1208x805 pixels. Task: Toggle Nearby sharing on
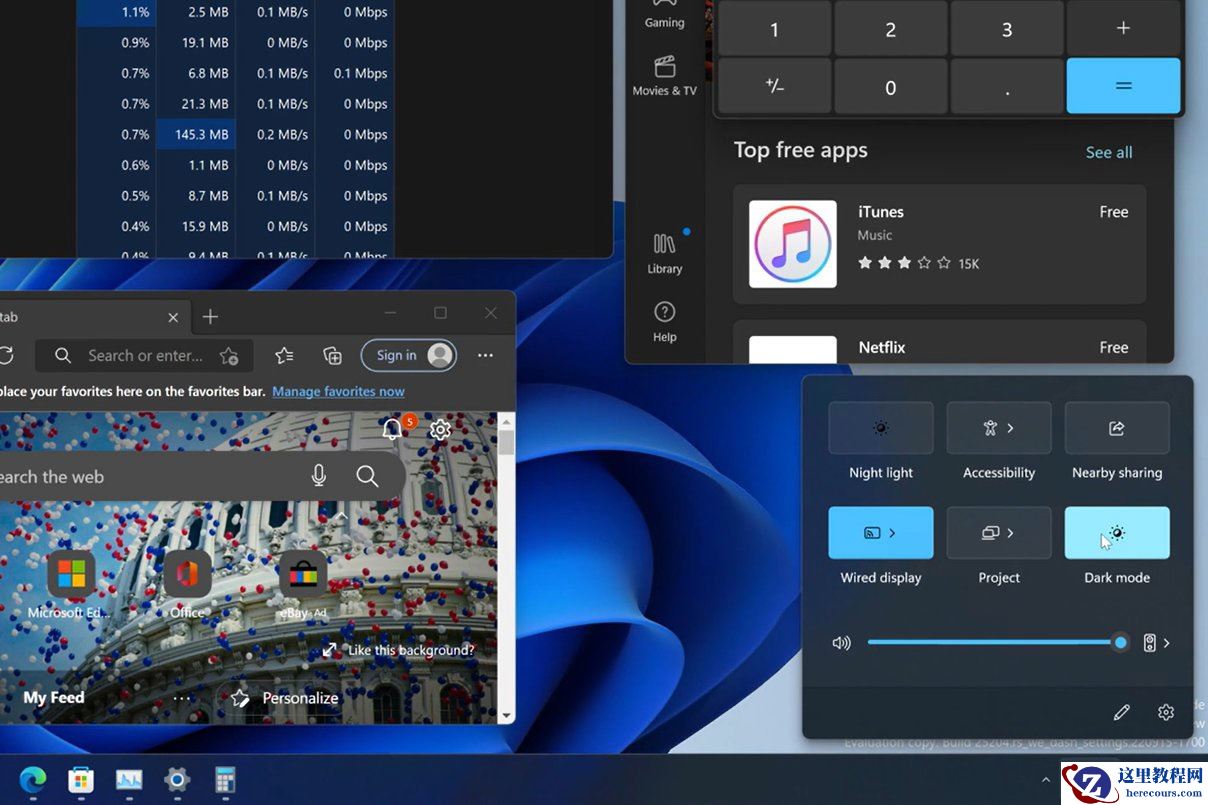(x=1116, y=427)
